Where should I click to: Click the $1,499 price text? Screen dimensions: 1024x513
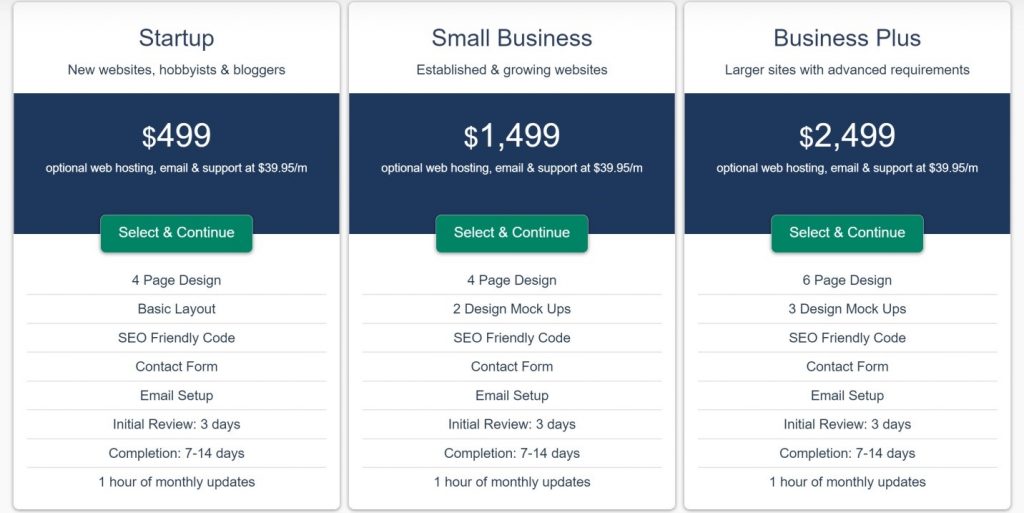(x=512, y=136)
